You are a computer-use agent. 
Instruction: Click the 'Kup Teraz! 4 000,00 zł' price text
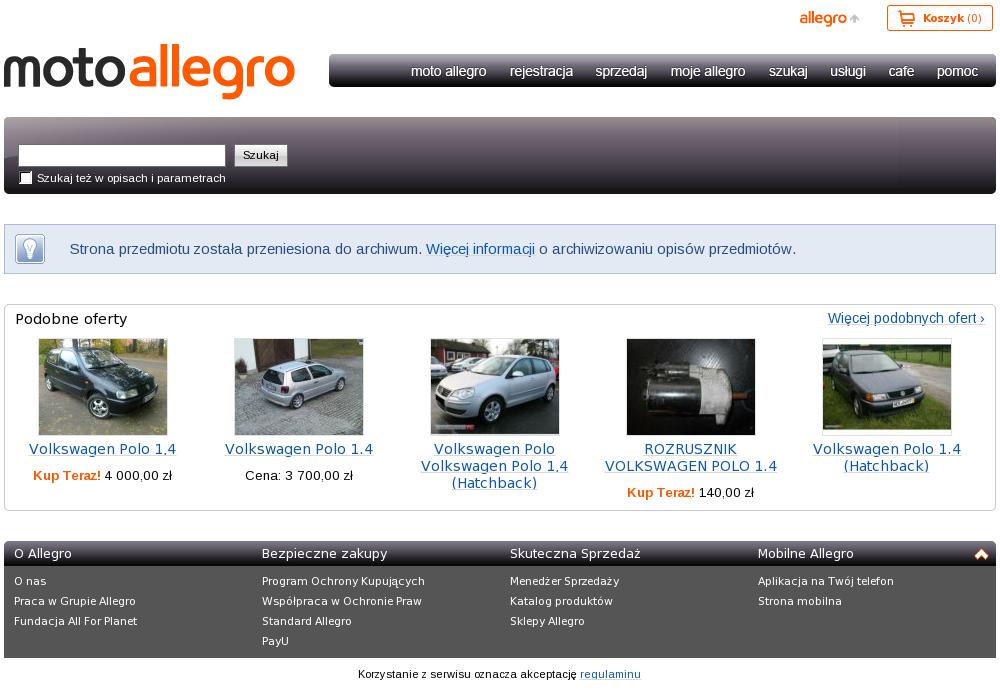click(103, 475)
